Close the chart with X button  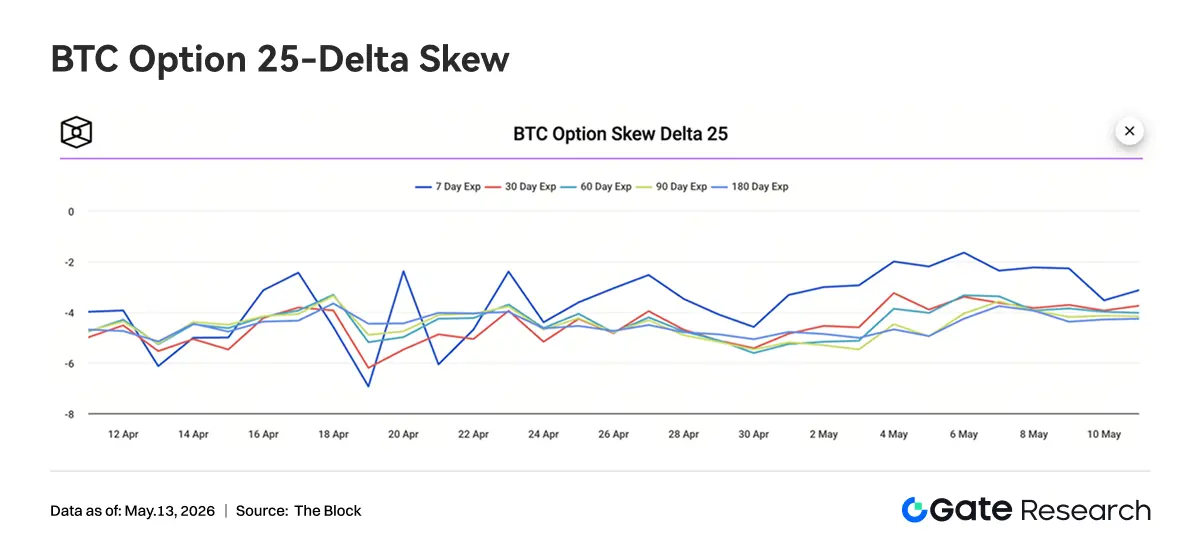tap(1129, 131)
